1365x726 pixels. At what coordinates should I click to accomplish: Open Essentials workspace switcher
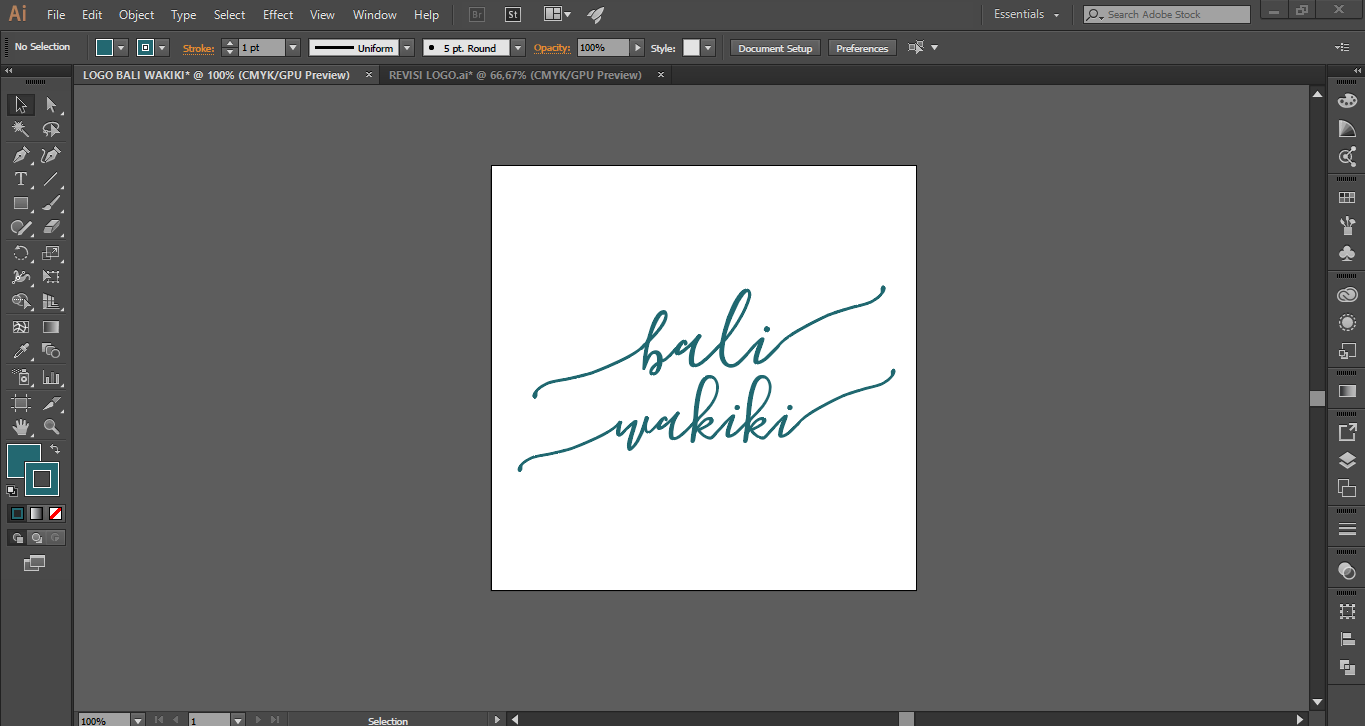click(1026, 15)
